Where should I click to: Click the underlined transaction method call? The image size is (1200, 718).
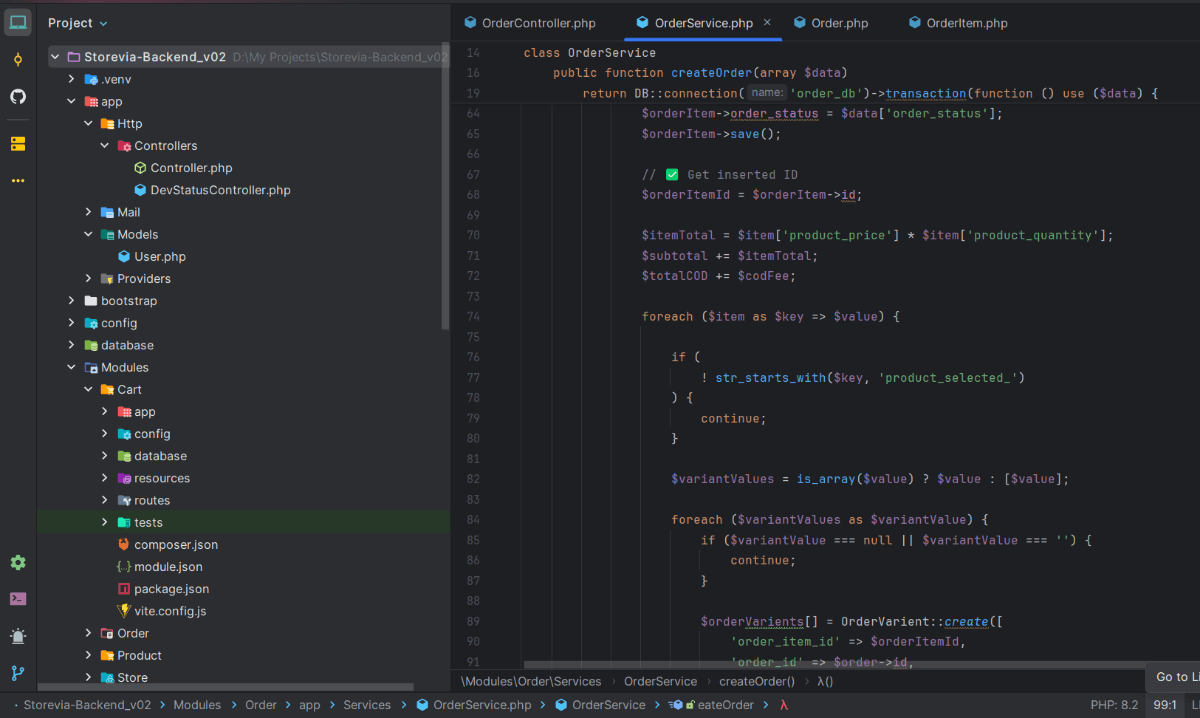926,93
